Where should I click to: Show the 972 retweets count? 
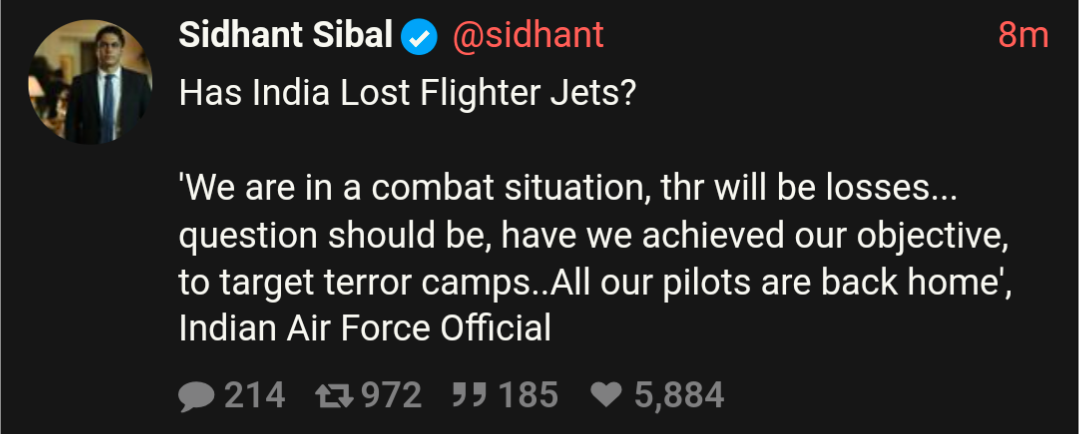[392, 396]
